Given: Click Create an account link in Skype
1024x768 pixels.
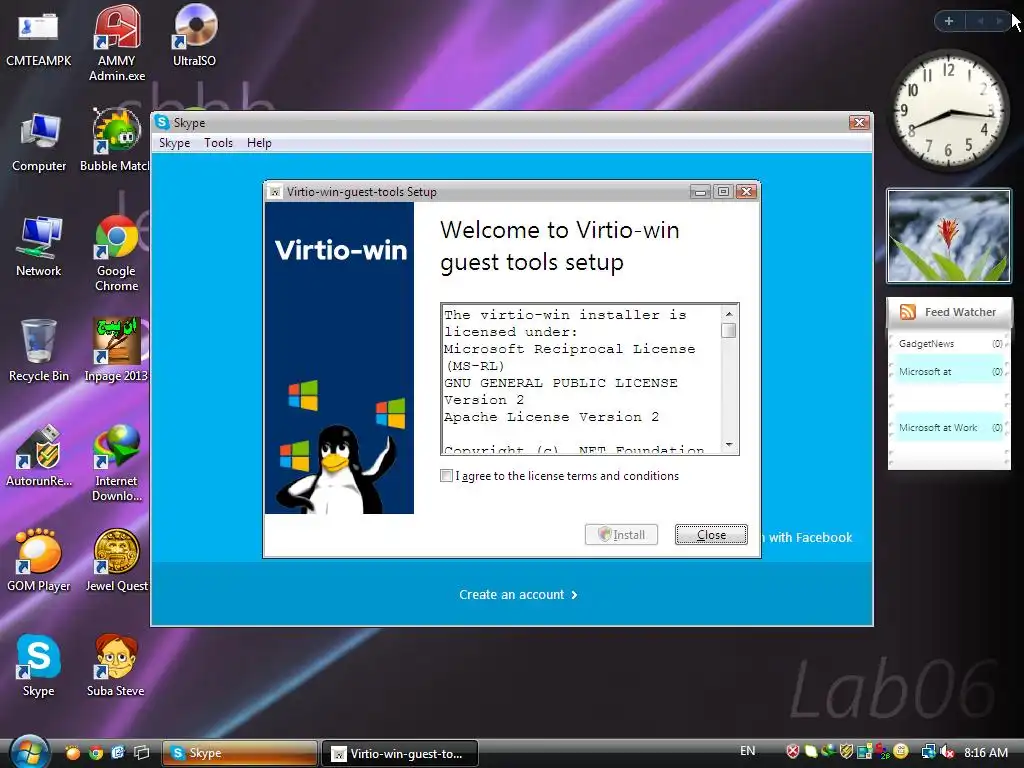Looking at the screenshot, I should [518, 595].
